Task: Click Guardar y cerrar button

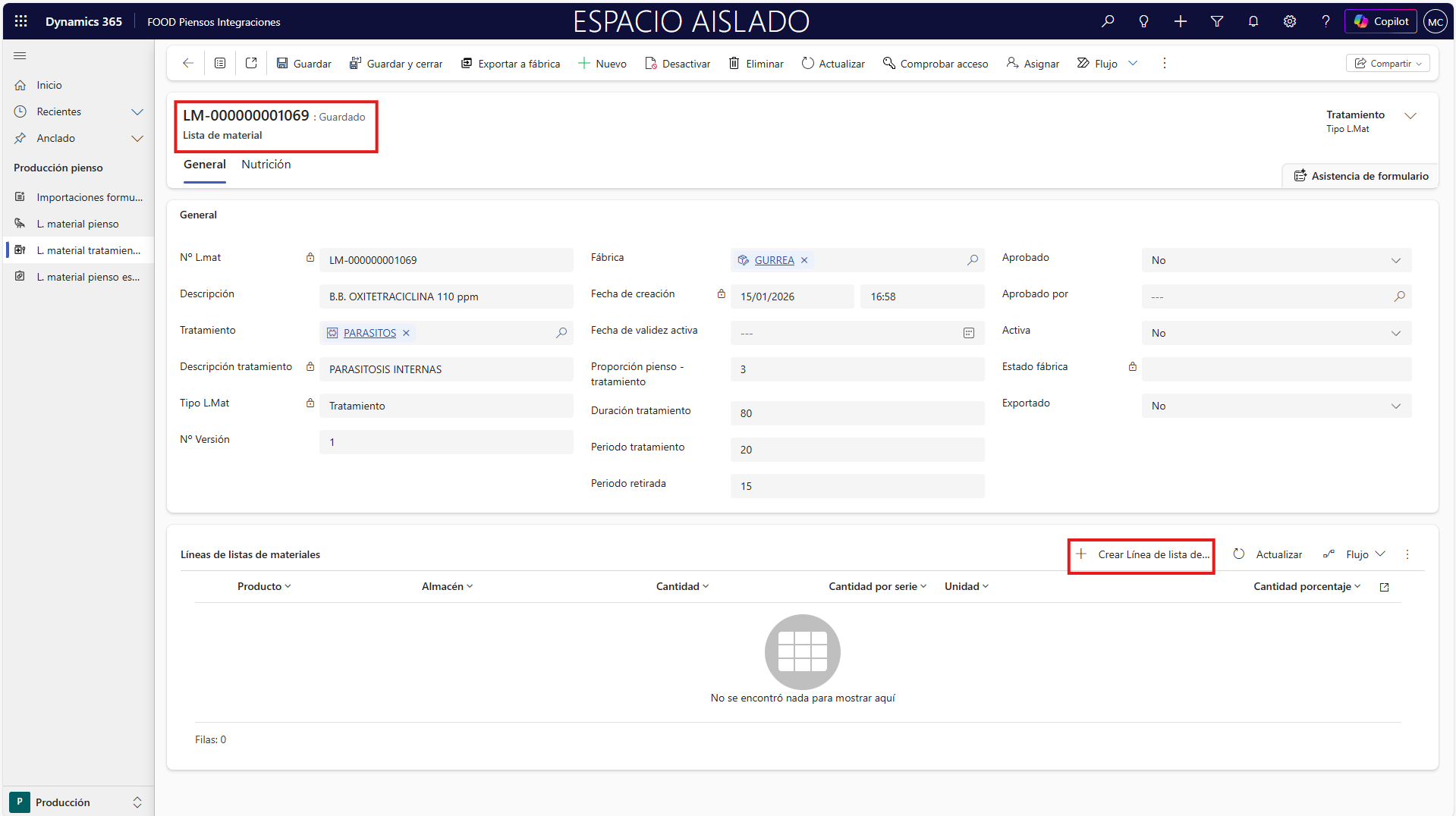Action: pyautogui.click(x=395, y=64)
